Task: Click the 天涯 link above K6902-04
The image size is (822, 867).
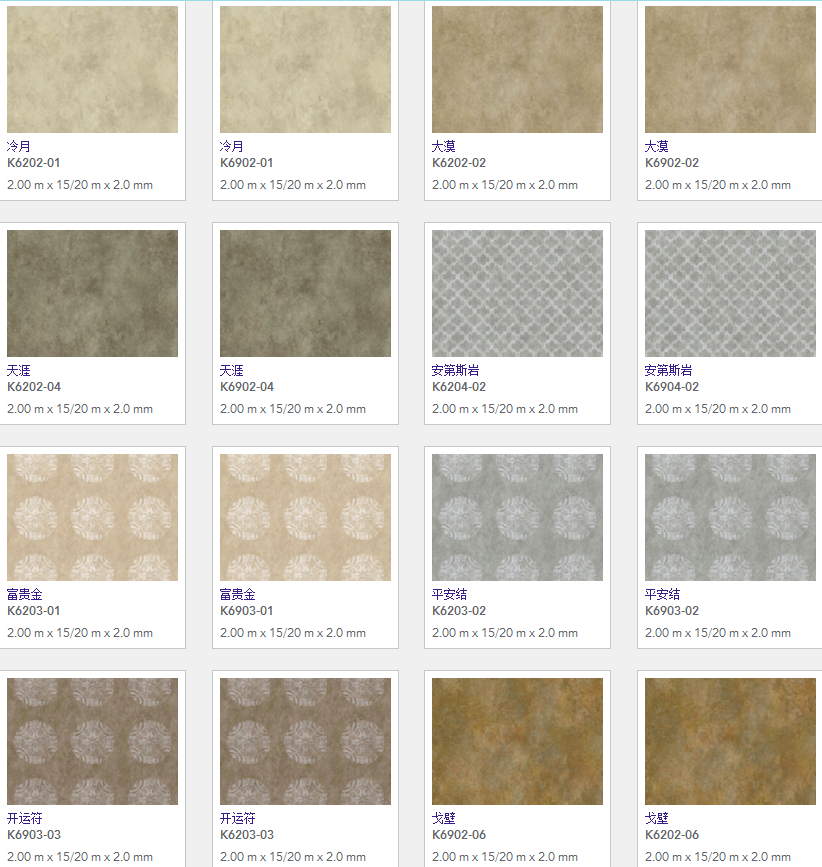Action: pyautogui.click(x=232, y=370)
